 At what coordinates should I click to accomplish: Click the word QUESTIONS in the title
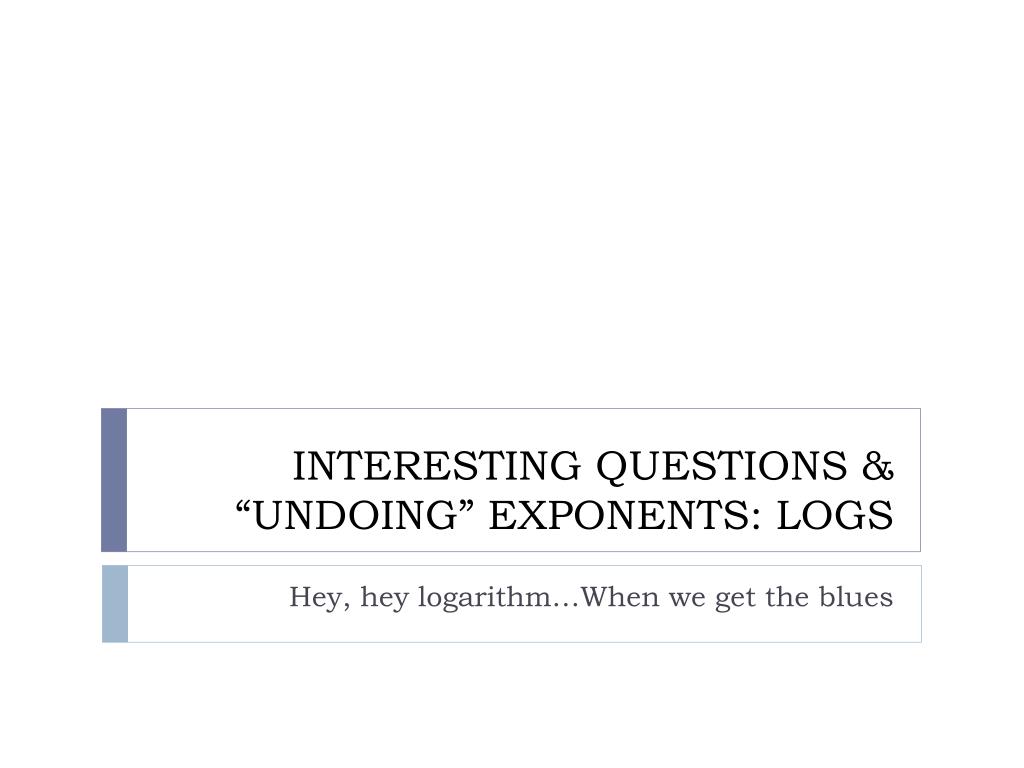(722, 468)
